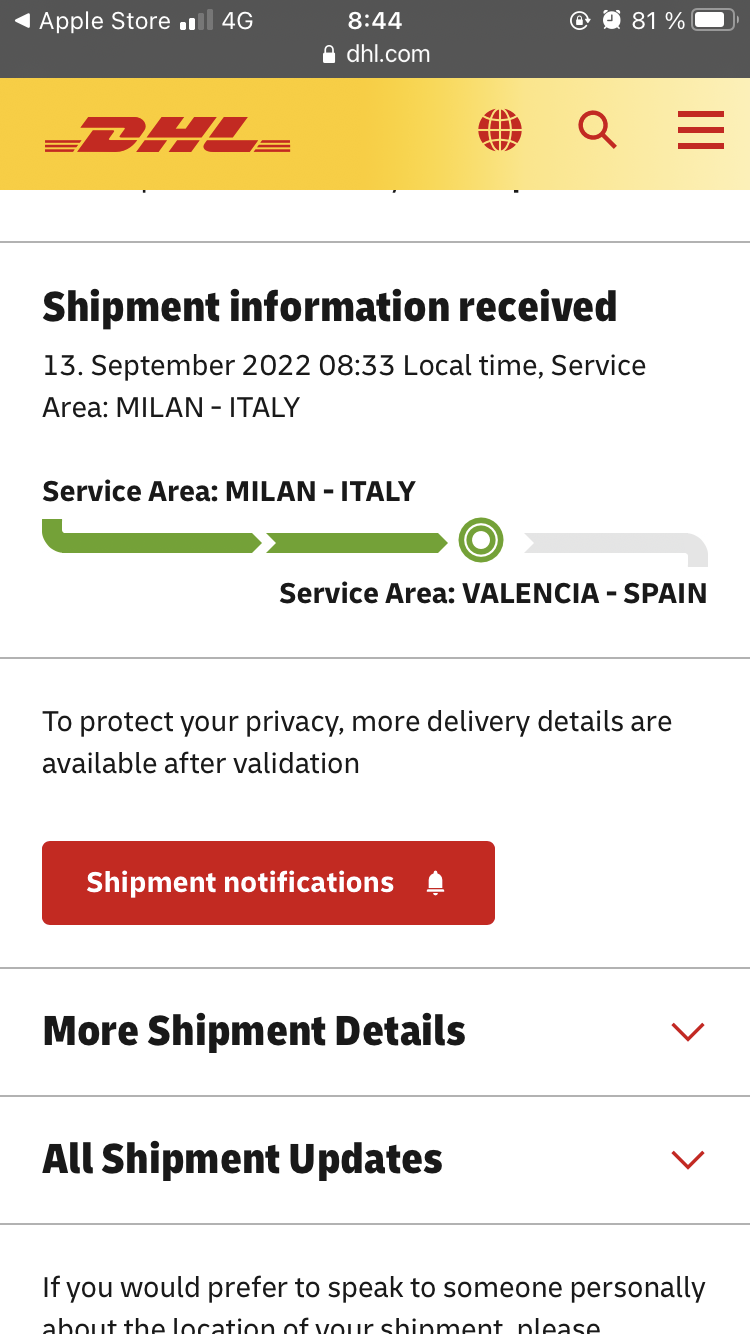Tap the bell icon in Shipment notifications
Screen dimensions: 750x1334
pos(435,883)
